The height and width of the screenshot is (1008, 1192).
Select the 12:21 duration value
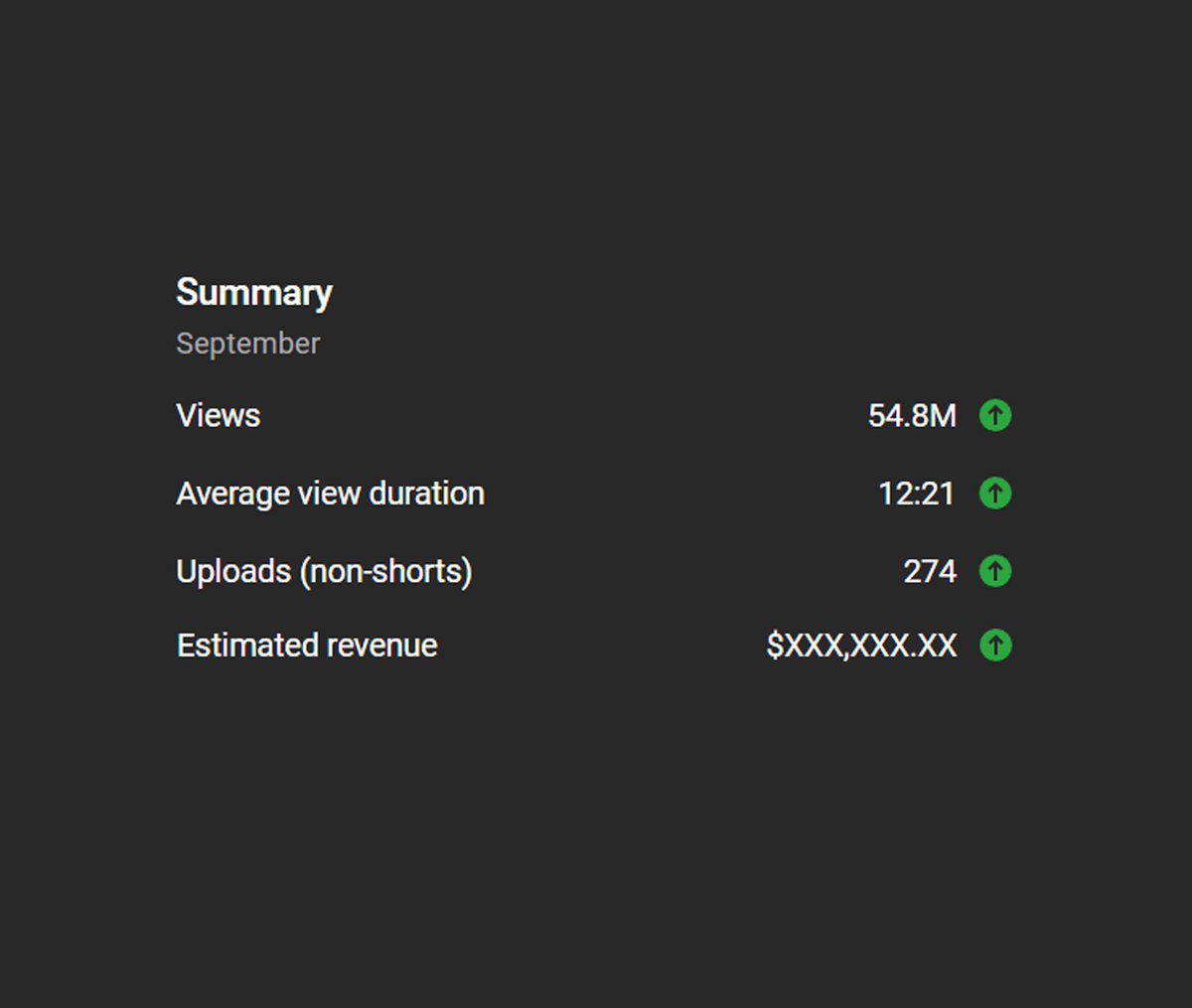click(x=916, y=494)
